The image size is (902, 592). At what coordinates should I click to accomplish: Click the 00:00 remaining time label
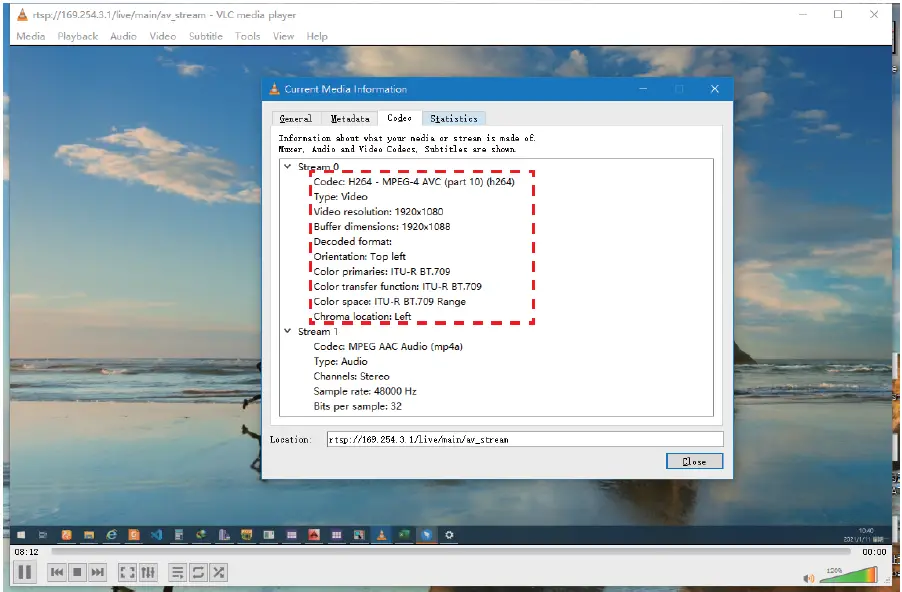[874, 552]
